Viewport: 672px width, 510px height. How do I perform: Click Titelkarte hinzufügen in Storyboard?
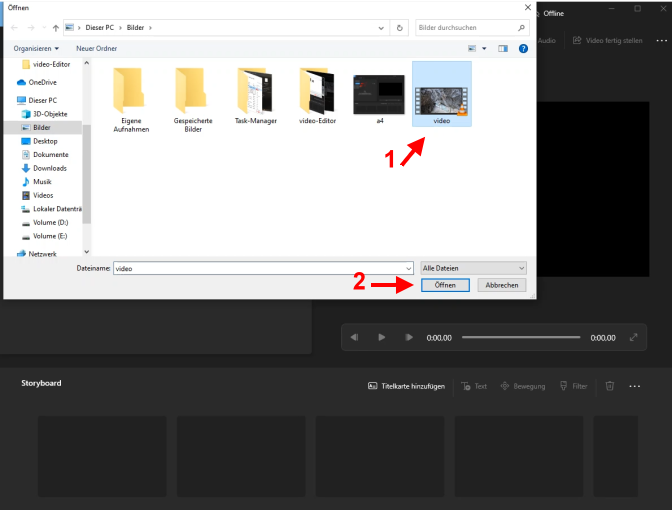(x=406, y=385)
